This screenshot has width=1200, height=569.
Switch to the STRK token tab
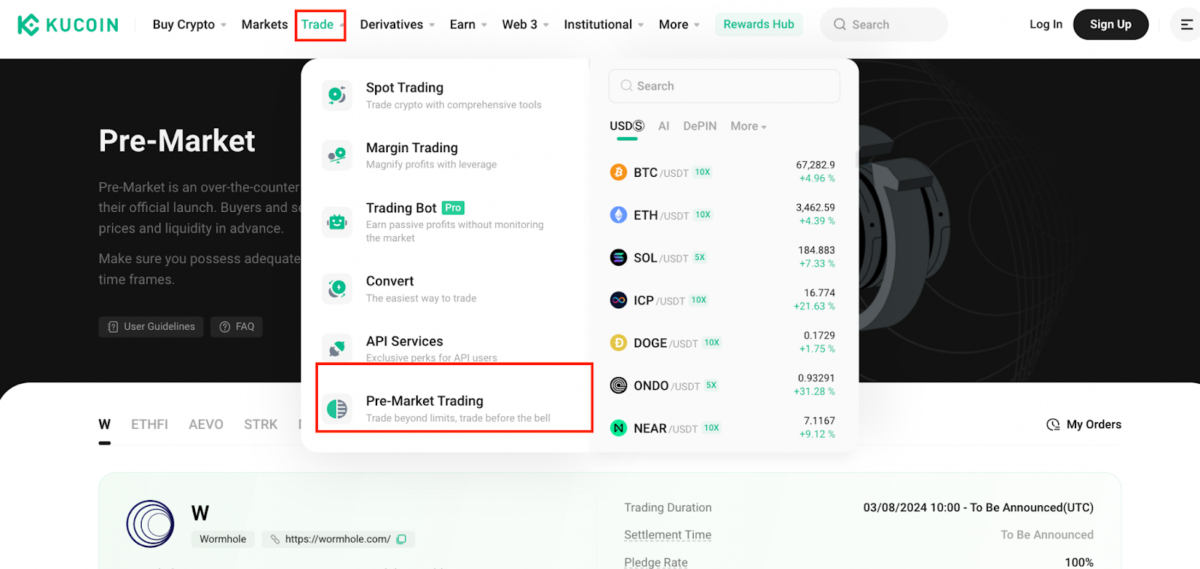261,424
